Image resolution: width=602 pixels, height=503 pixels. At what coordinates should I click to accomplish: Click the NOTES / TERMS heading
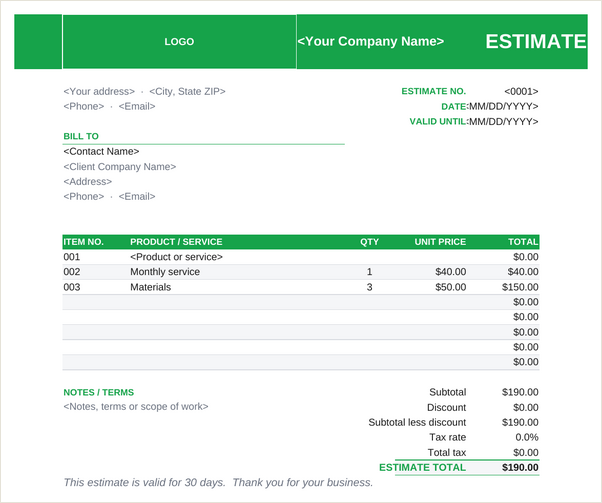pos(99,392)
